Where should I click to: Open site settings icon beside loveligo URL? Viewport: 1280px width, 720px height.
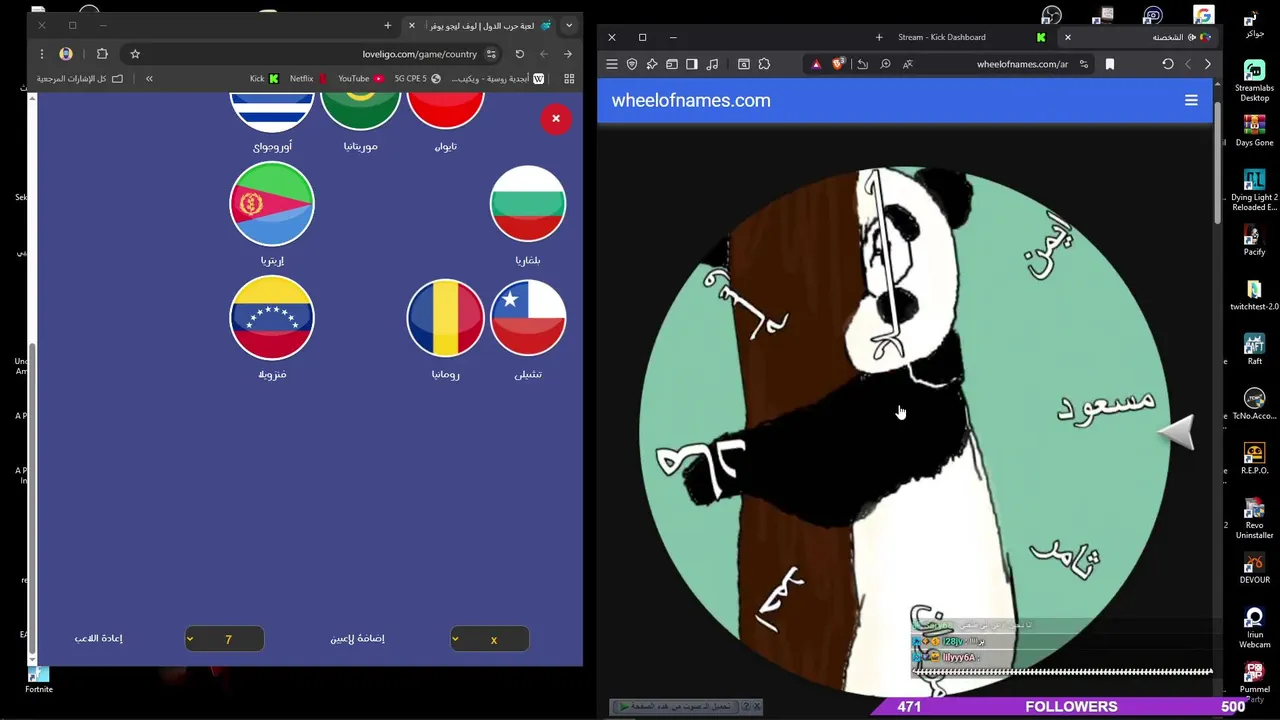coord(491,54)
